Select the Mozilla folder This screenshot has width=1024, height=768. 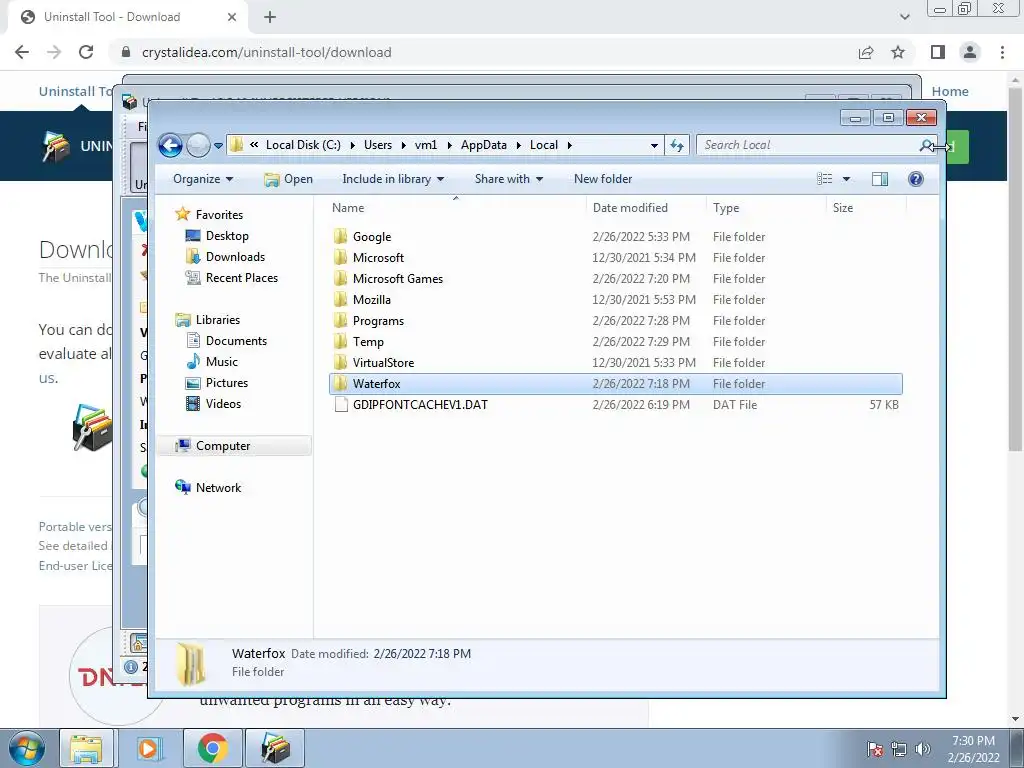coord(372,300)
